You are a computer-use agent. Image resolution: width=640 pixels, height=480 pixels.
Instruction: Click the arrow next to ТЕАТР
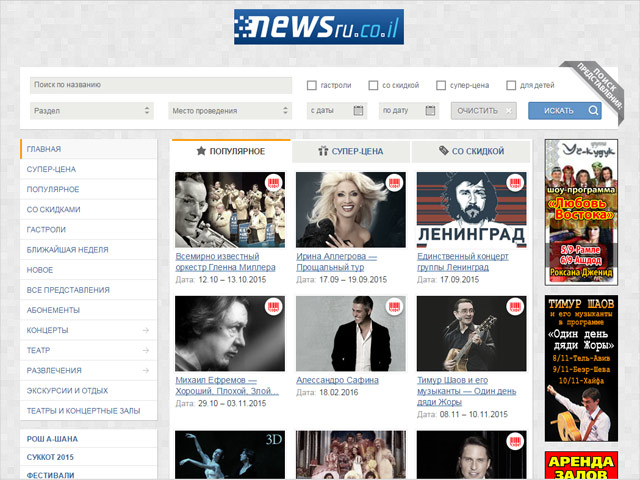pyautogui.click(x=146, y=350)
